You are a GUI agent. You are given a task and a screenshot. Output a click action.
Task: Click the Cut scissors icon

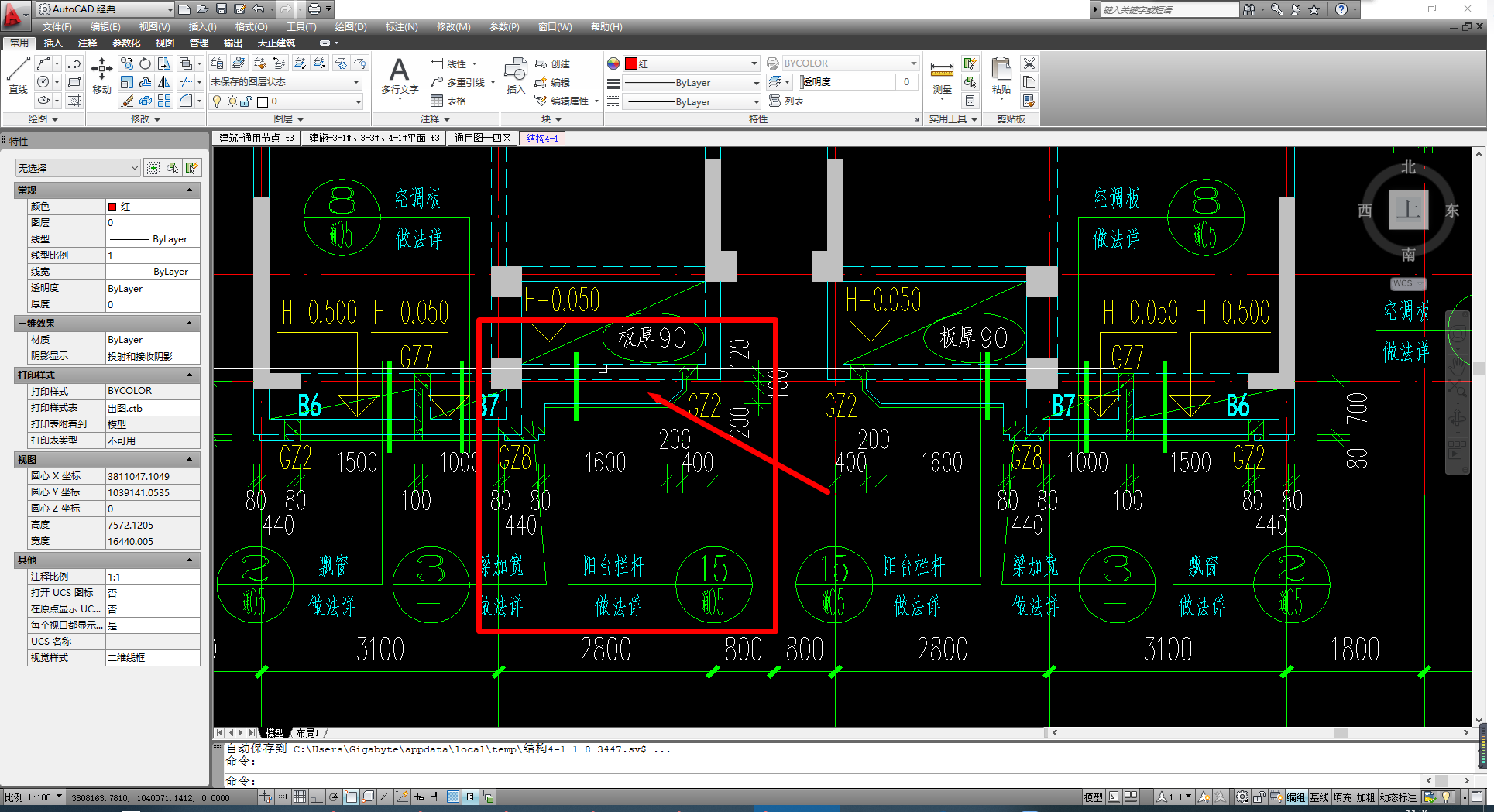tap(1029, 63)
